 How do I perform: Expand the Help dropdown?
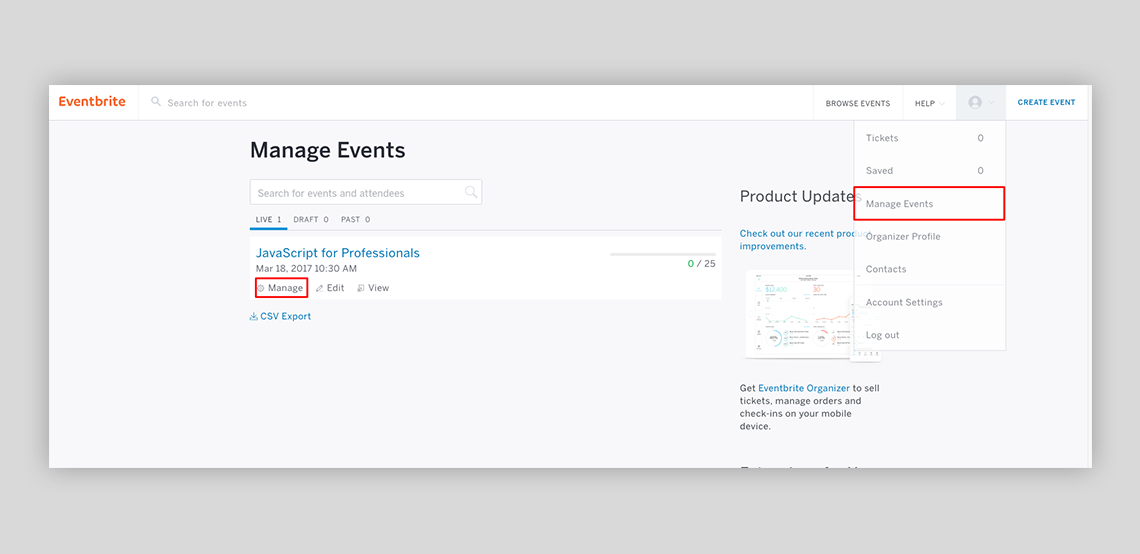click(929, 103)
